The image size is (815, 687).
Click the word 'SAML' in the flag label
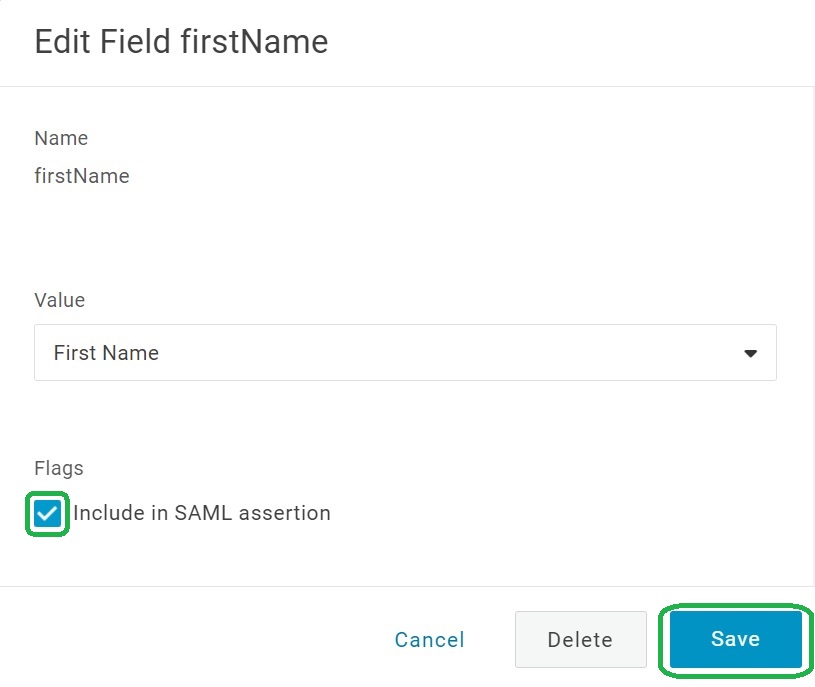pos(203,513)
